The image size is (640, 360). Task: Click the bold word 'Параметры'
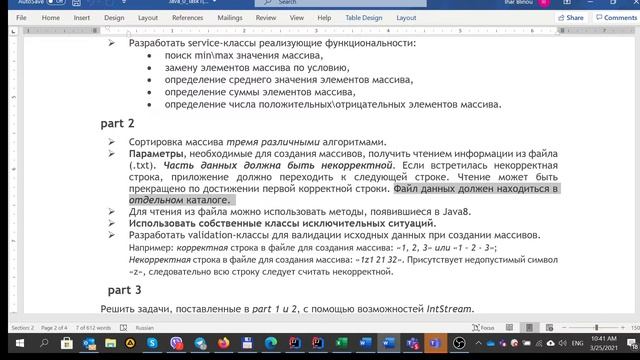156,154
